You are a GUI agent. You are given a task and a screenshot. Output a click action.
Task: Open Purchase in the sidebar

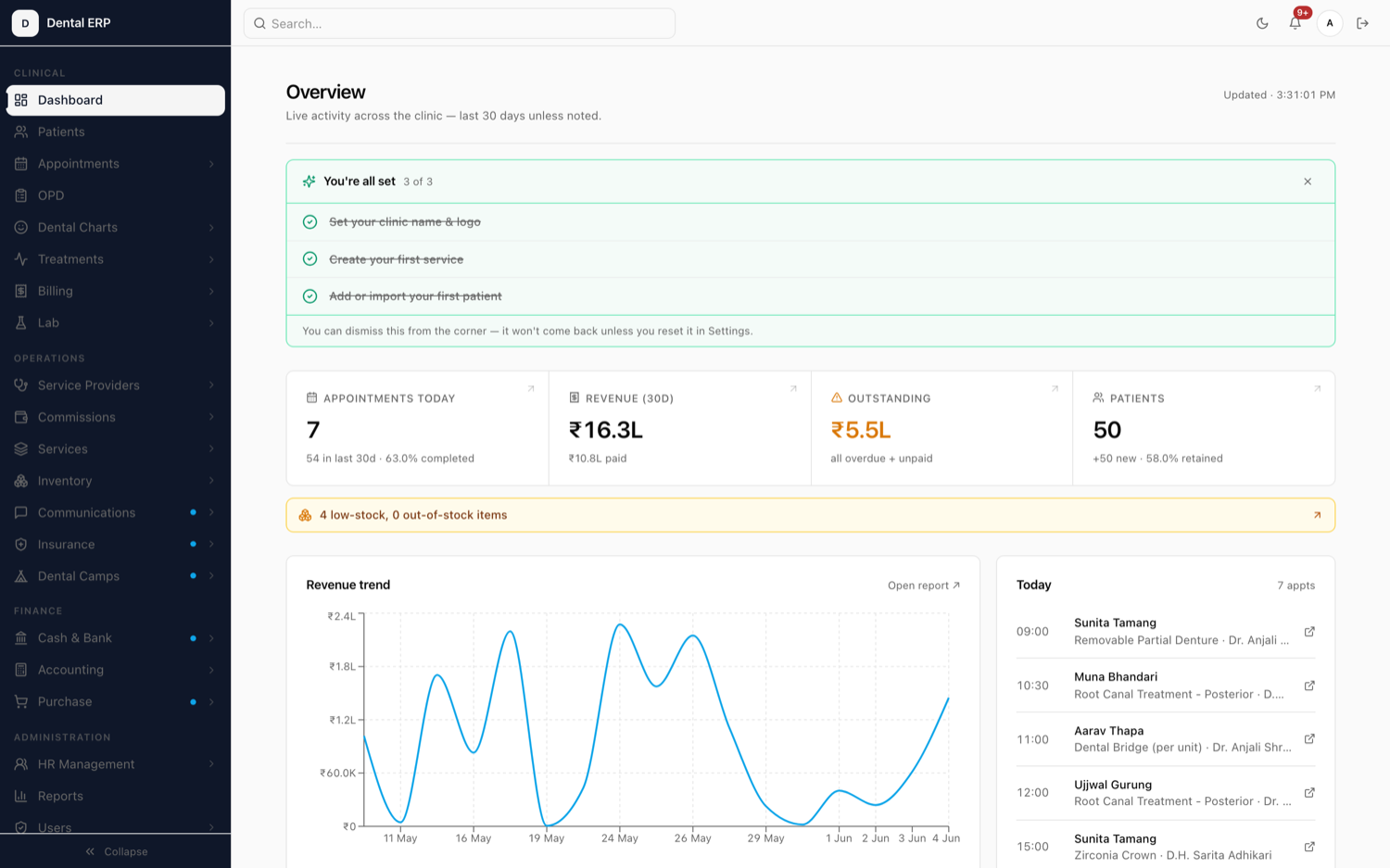click(x=116, y=701)
